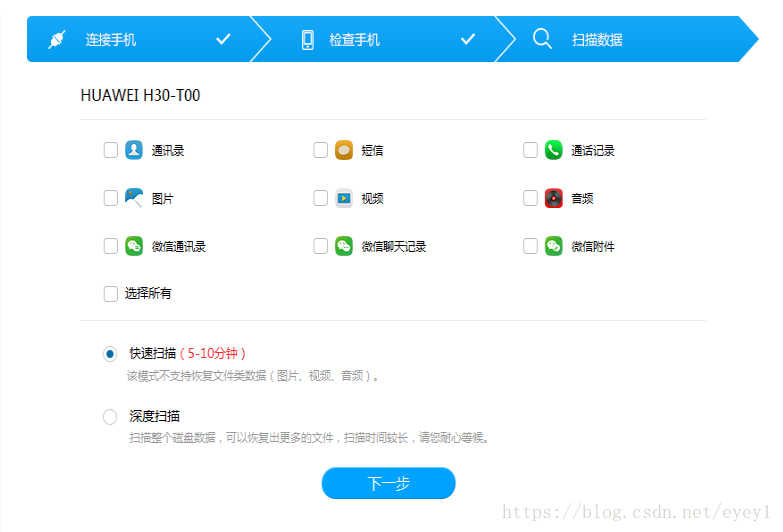Click the 微信附件 label text
This screenshot has width=783, height=532.
pyautogui.click(x=593, y=246)
